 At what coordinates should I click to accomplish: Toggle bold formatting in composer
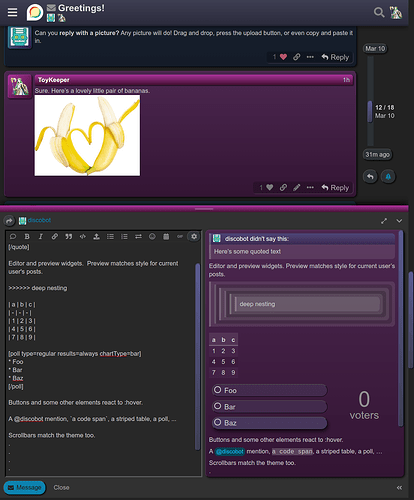27,236
